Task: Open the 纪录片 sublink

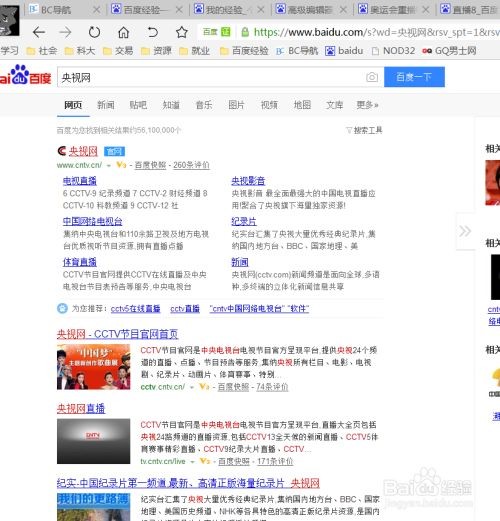Action: 244,222
